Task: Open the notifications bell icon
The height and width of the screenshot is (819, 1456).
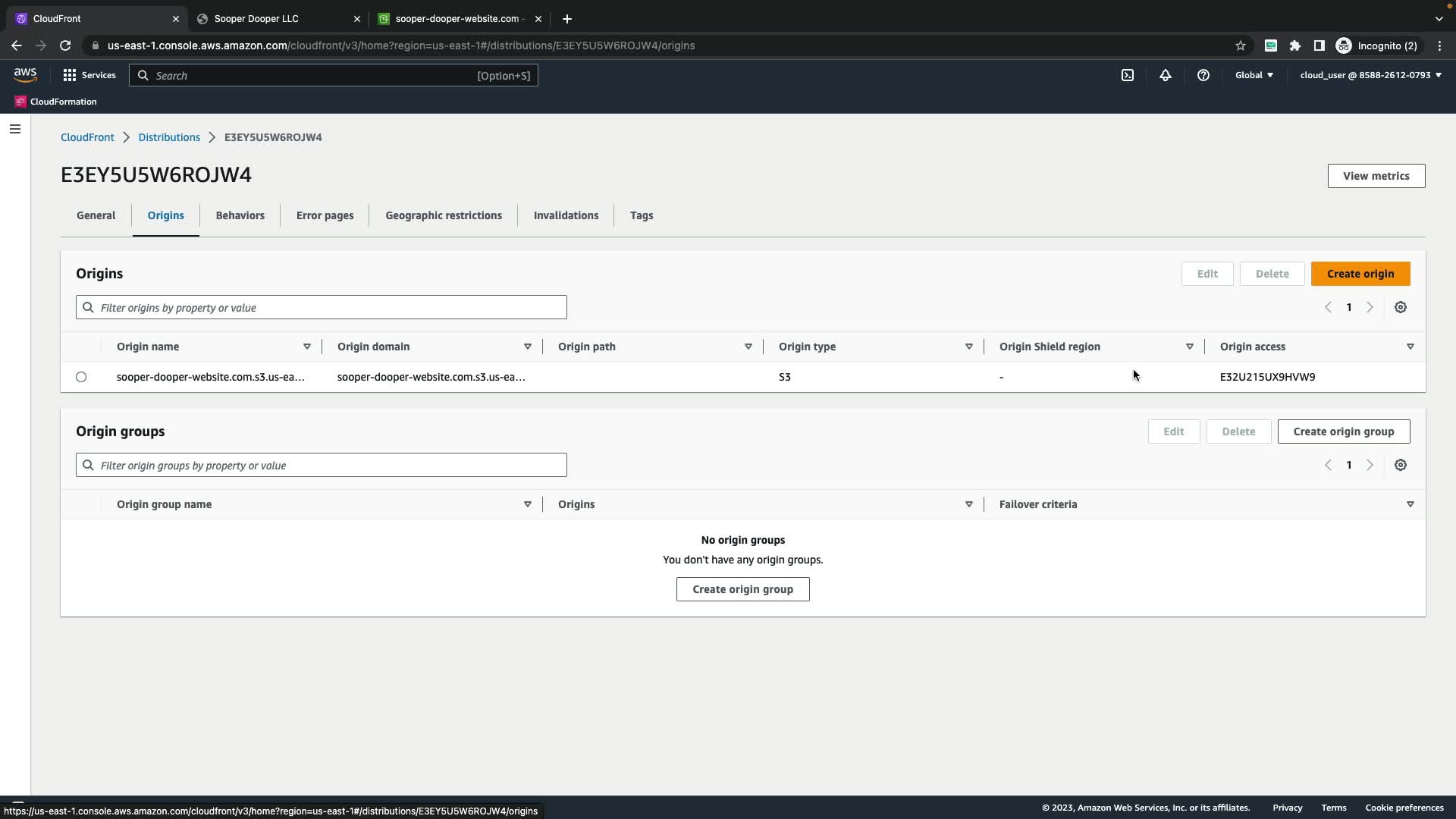Action: coord(1165,75)
